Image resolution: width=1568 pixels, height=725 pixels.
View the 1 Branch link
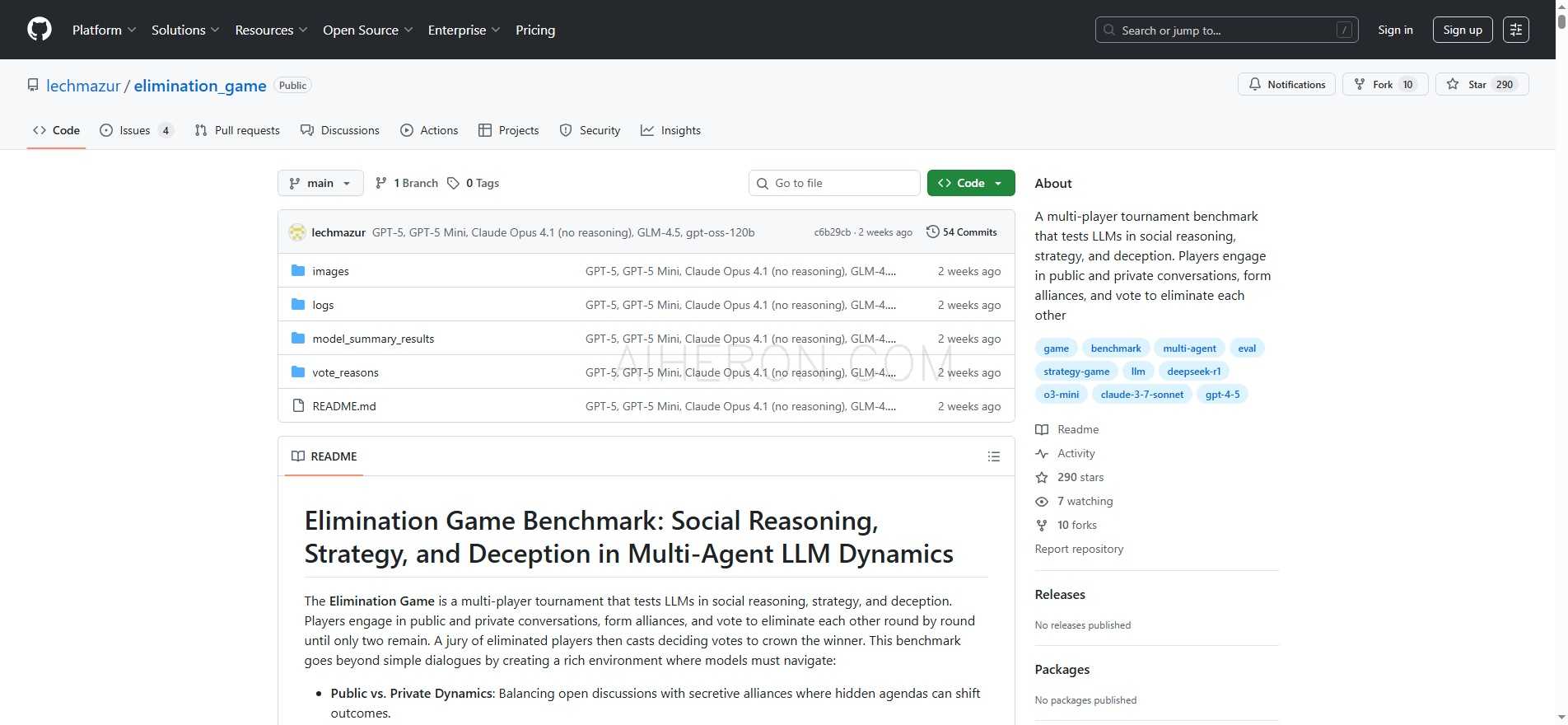coord(407,183)
